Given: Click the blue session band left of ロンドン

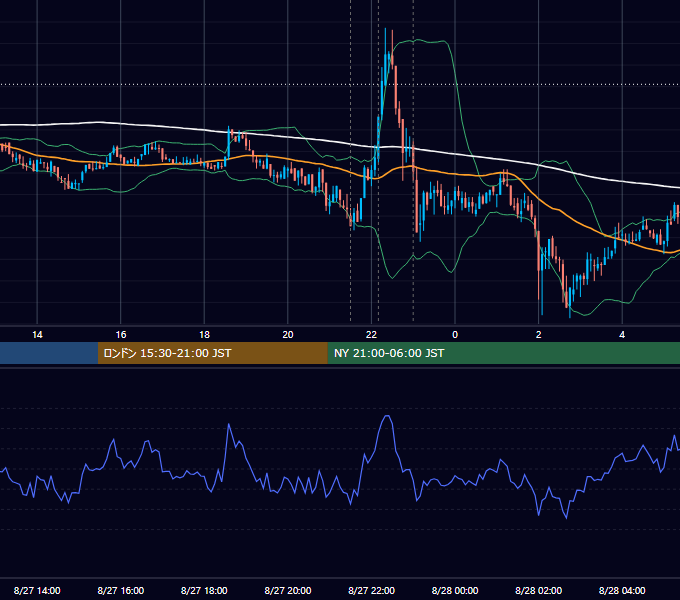Looking at the screenshot, I should click(x=49, y=353).
